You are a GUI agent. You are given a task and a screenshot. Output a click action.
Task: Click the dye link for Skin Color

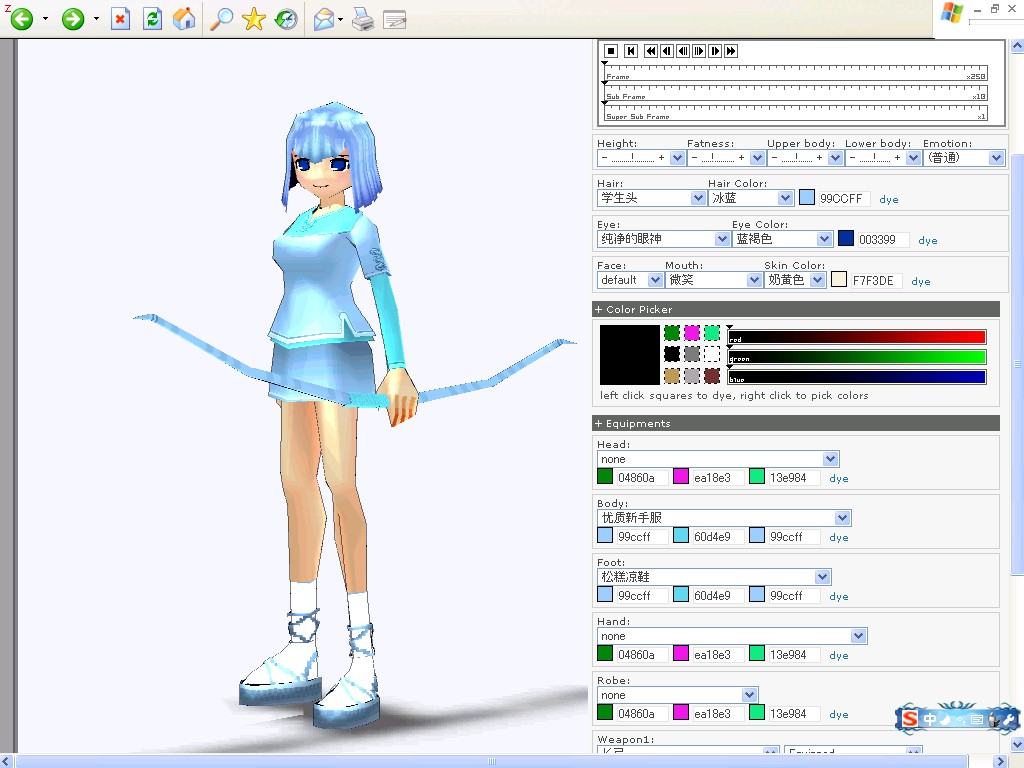click(921, 281)
